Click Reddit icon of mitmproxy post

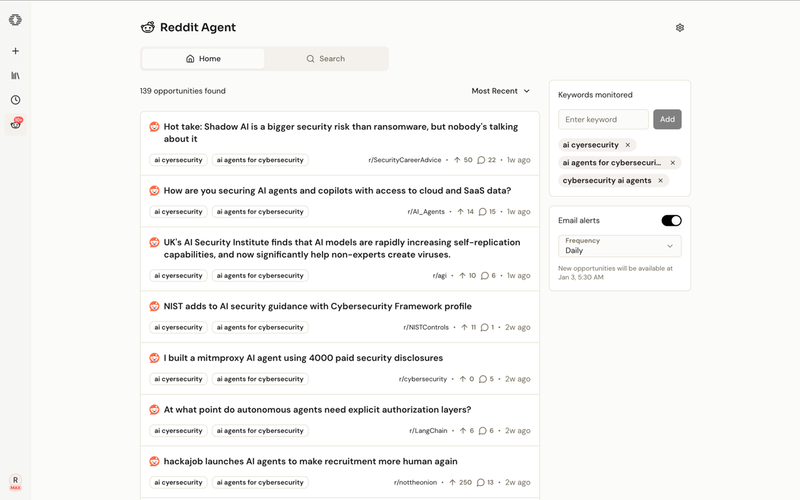154,358
